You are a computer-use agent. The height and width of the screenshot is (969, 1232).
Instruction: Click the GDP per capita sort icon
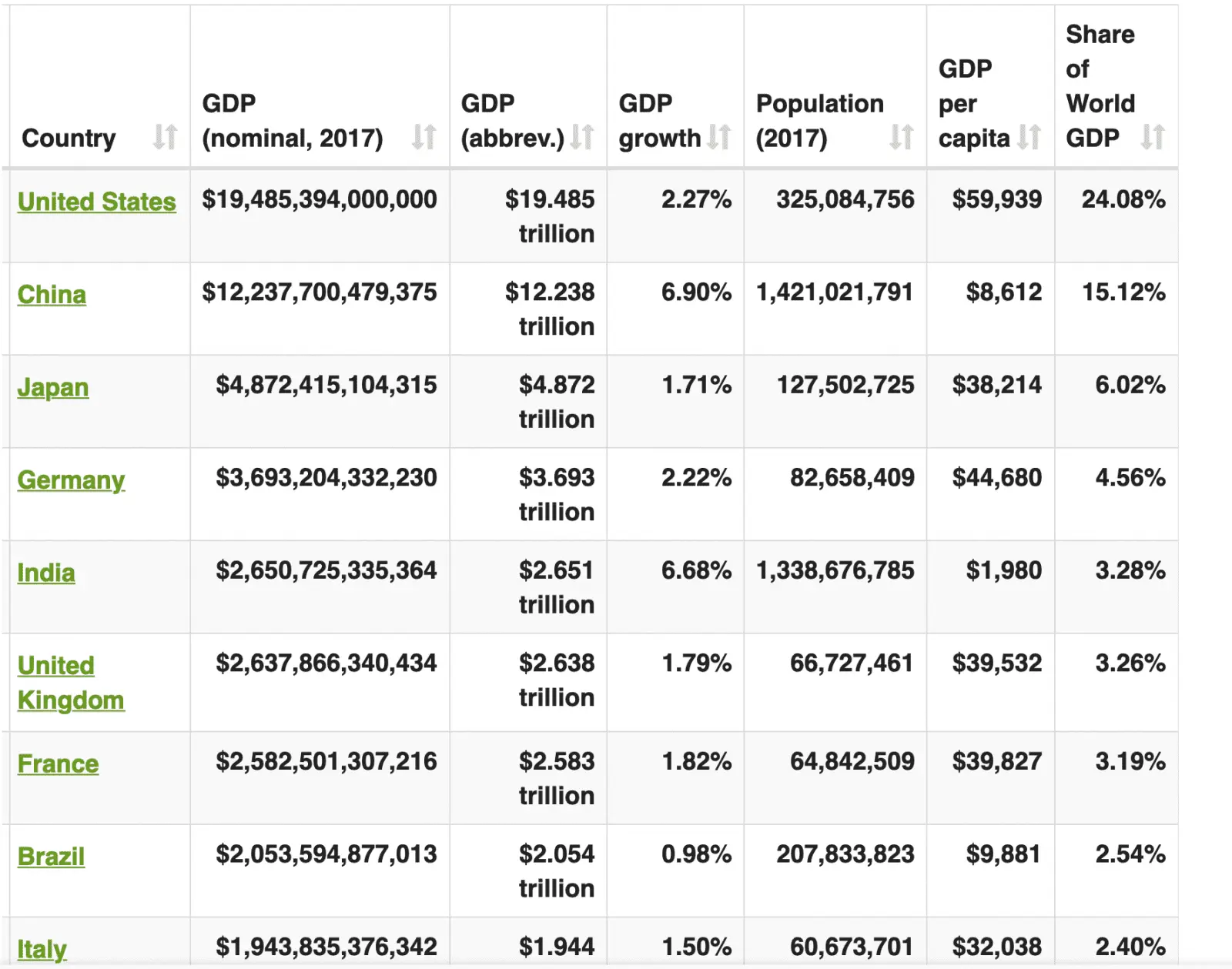tap(1029, 139)
